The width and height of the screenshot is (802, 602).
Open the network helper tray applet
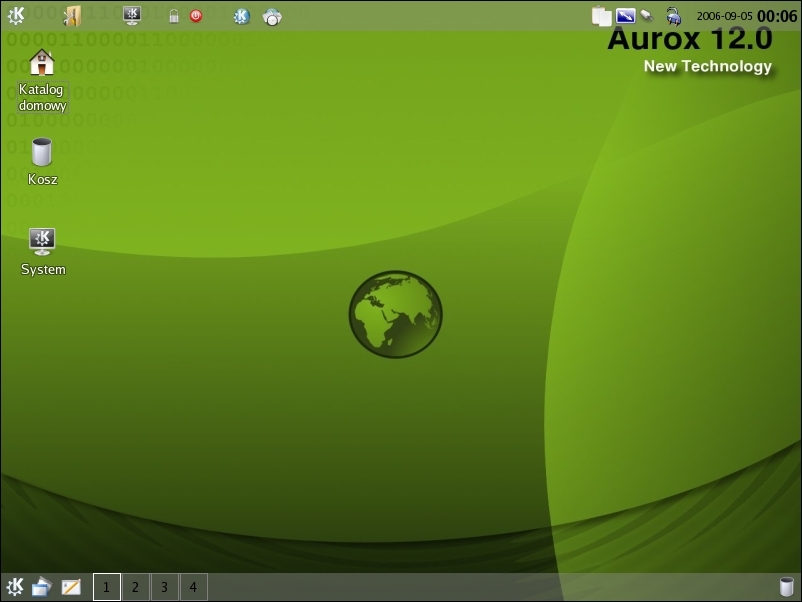tap(672, 16)
